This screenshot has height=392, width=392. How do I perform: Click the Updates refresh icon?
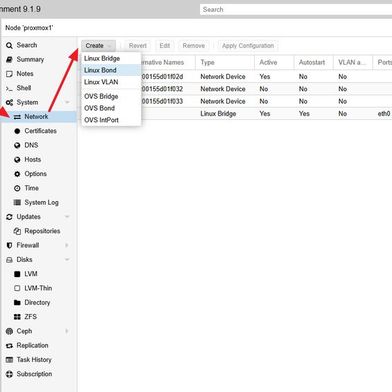[x=9, y=217]
